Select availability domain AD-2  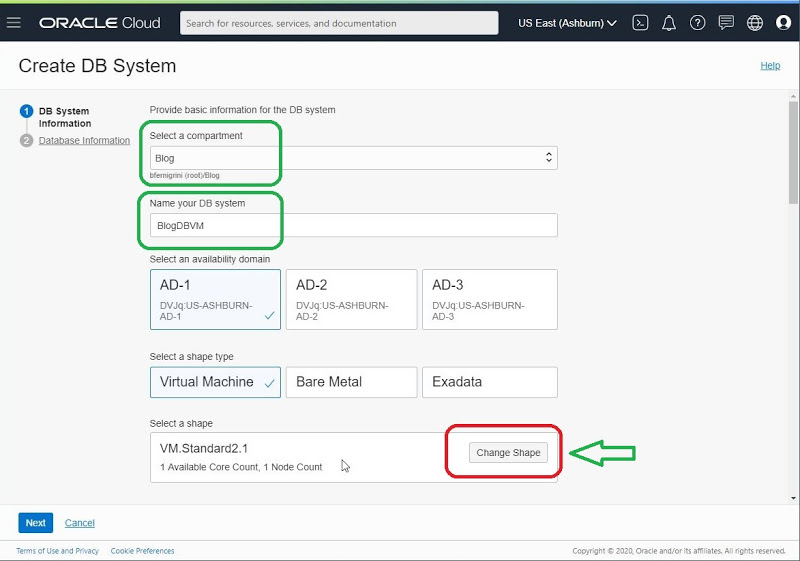click(352, 299)
